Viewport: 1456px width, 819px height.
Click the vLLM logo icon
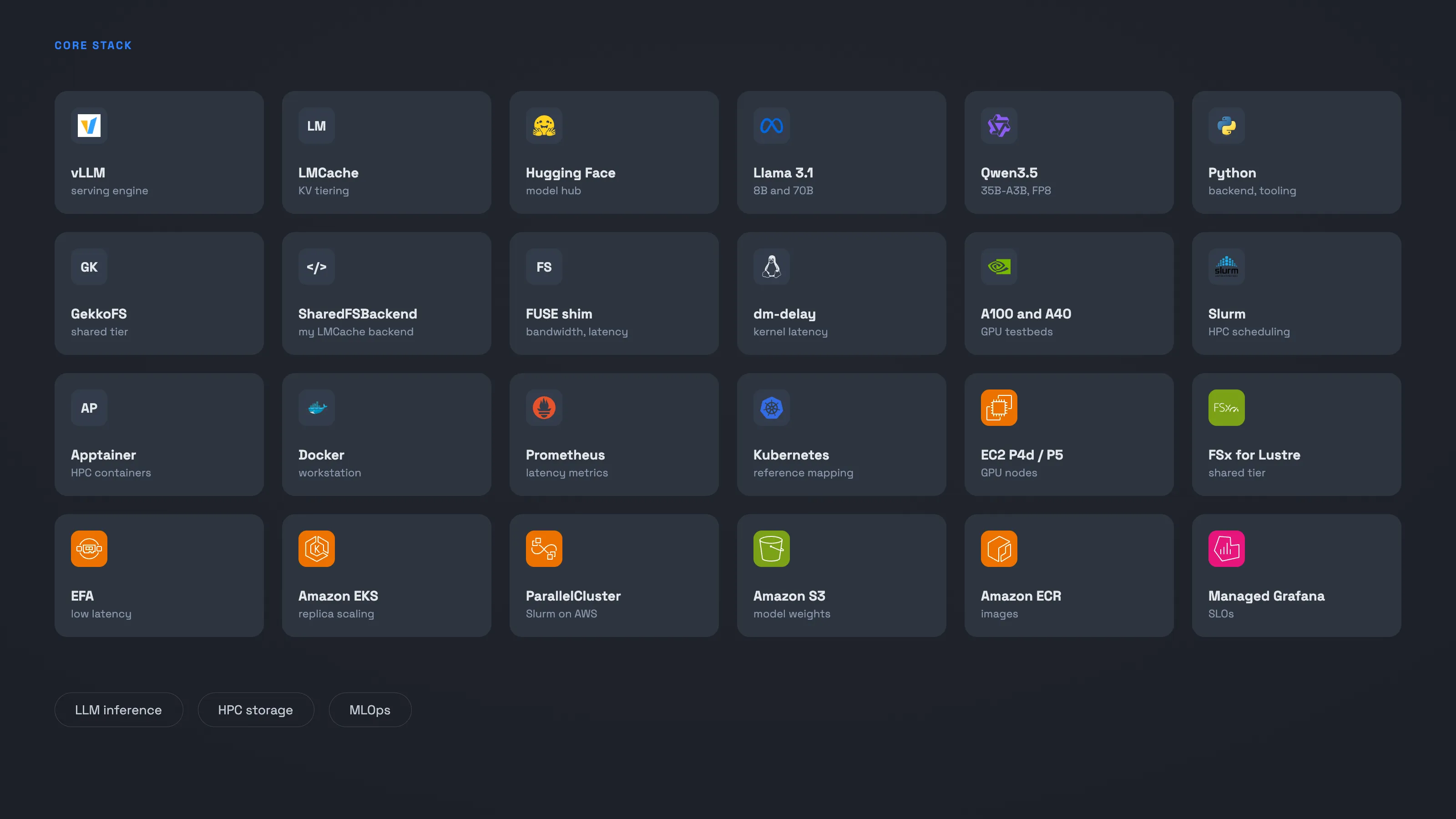coord(89,126)
